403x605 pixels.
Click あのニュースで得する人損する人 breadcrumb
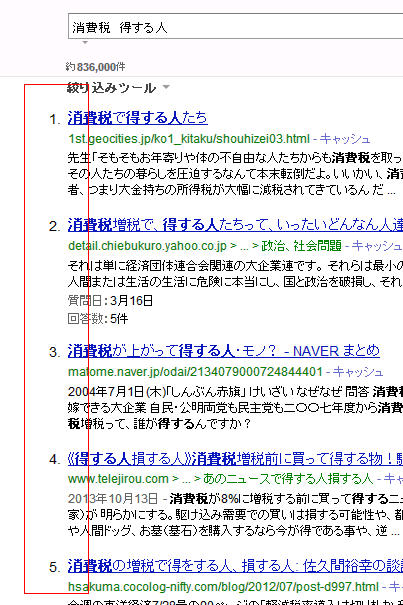(288, 479)
